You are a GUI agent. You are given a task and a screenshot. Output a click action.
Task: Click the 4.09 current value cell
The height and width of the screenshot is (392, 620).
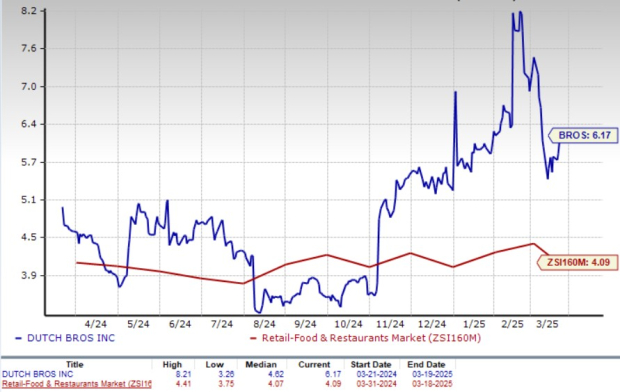(333, 384)
